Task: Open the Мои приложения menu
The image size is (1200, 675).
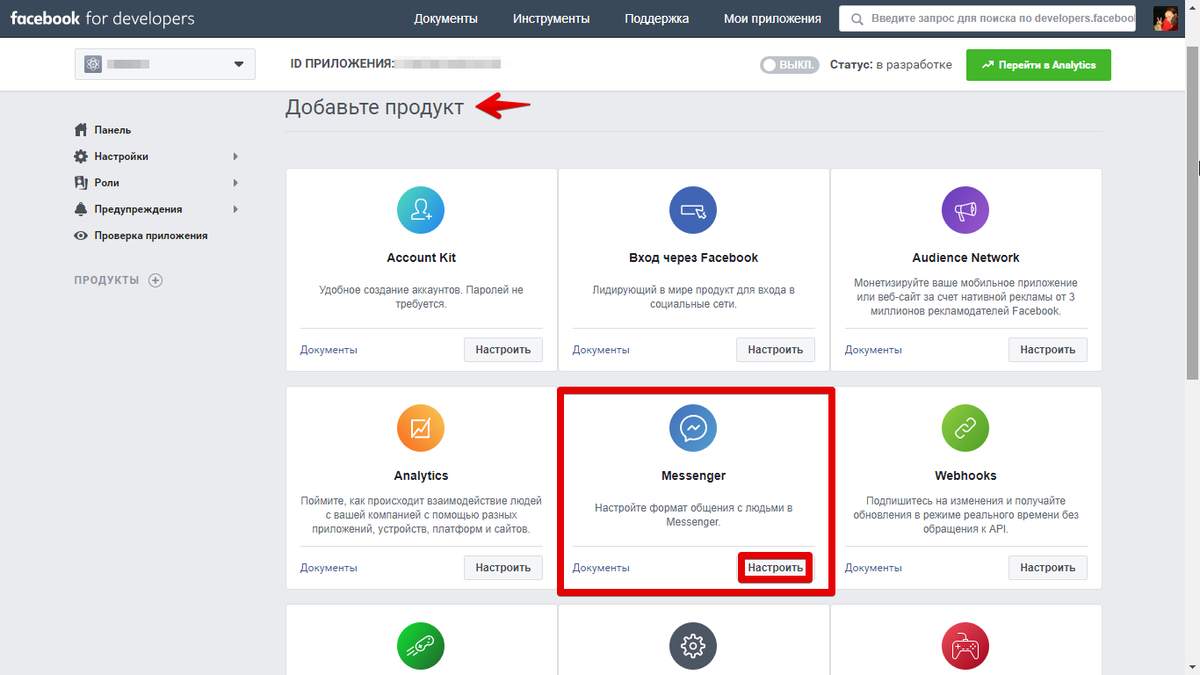Action: click(x=773, y=19)
